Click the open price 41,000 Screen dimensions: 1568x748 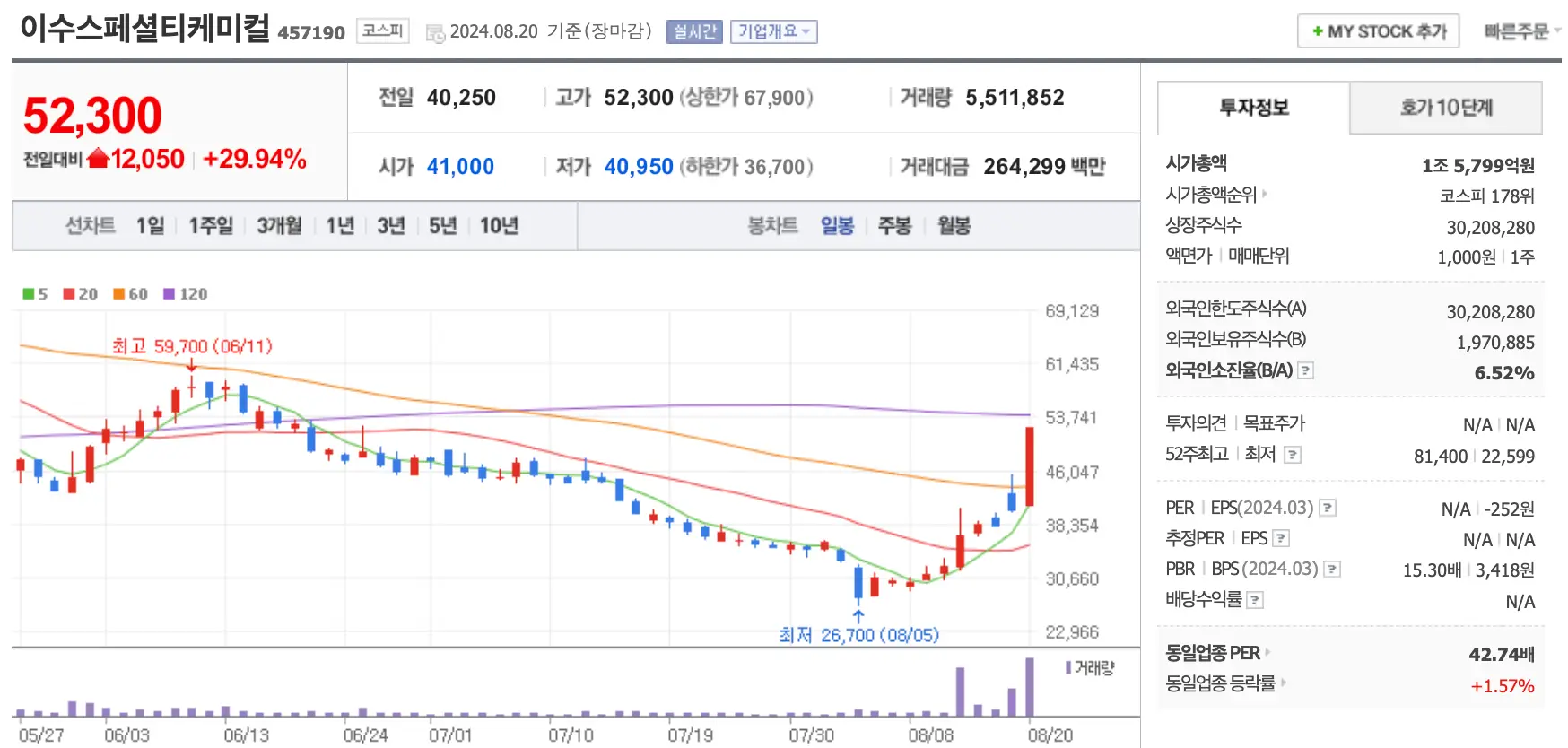tap(460, 167)
